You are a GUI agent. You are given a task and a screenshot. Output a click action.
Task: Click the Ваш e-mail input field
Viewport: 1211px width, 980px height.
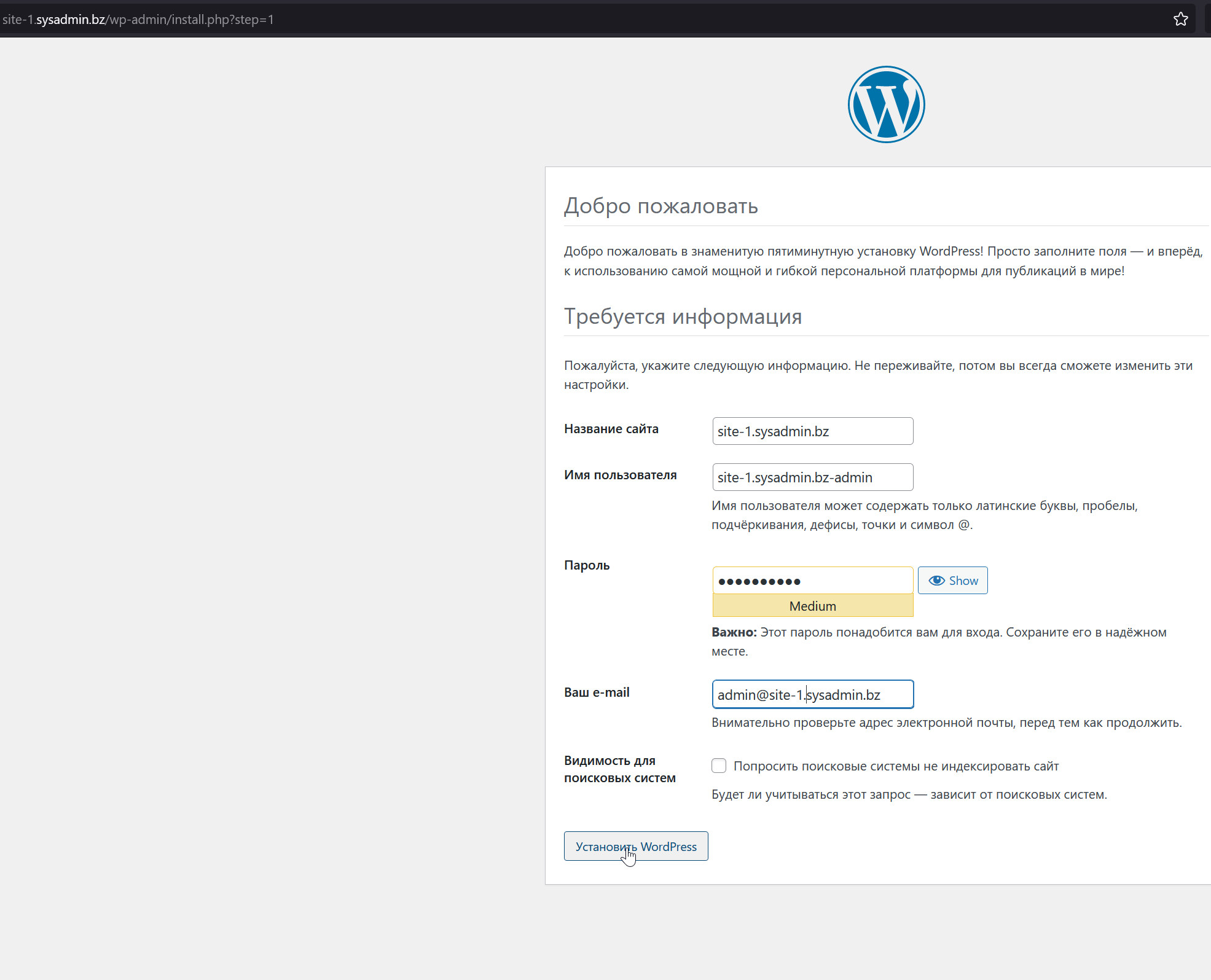812,694
